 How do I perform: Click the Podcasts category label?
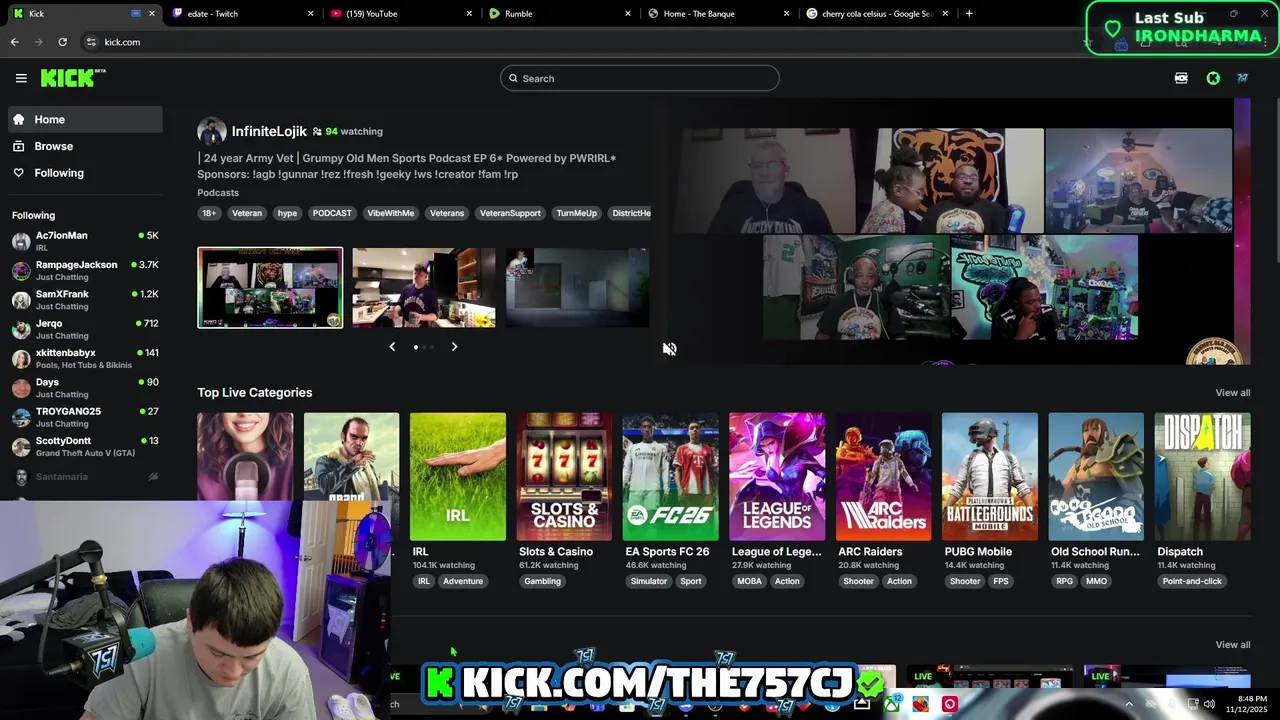pos(218,192)
